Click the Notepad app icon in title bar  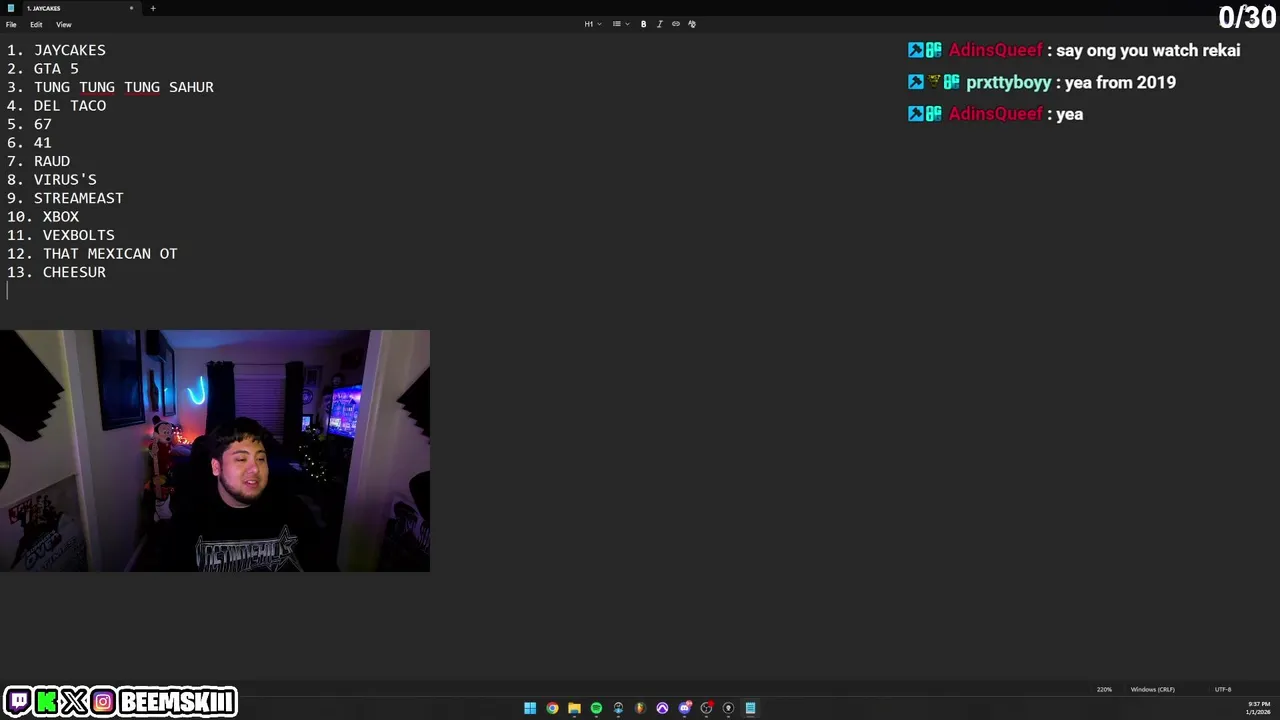coord(11,8)
